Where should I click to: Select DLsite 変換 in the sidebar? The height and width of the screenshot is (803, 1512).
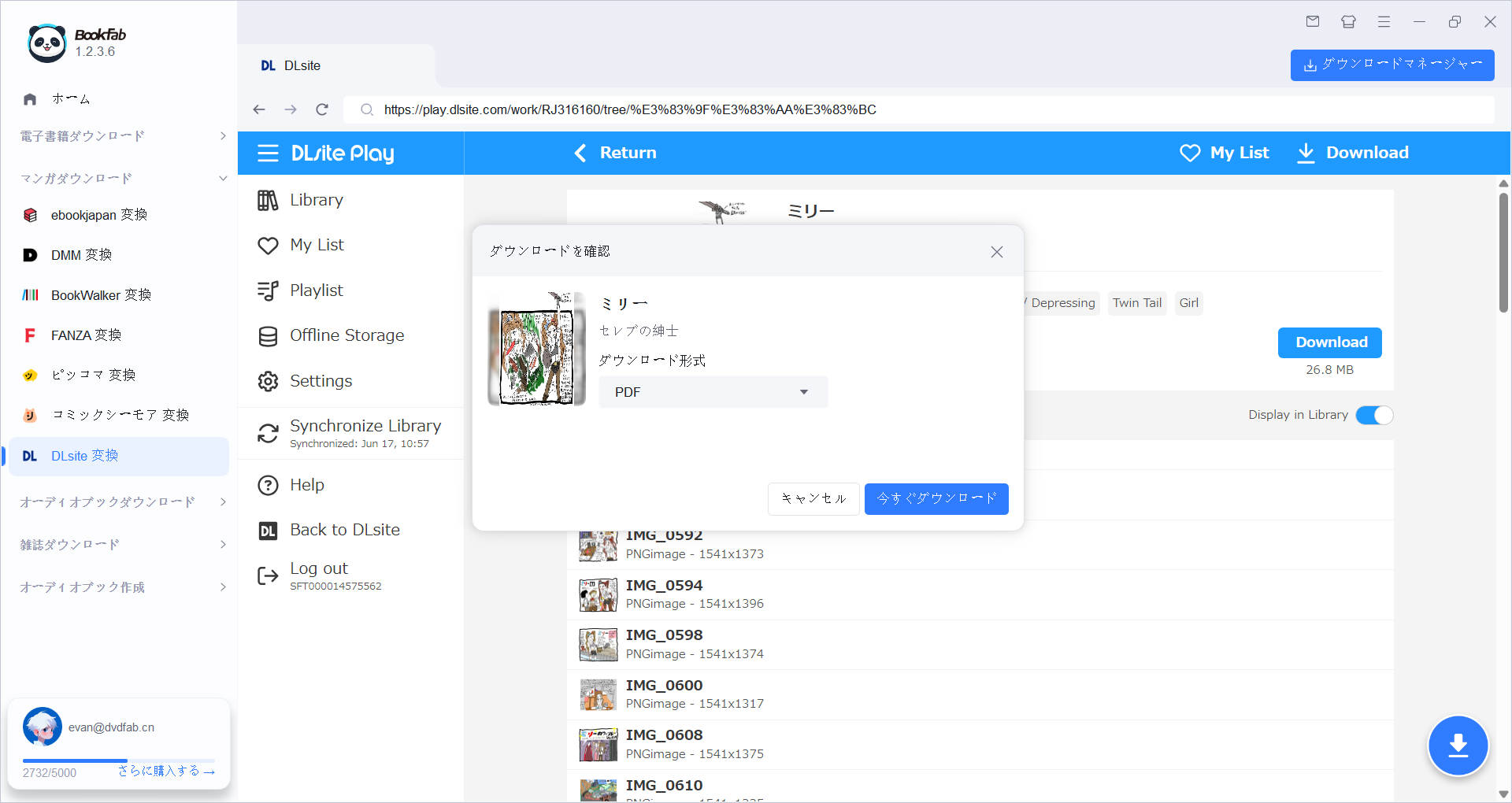[118, 456]
